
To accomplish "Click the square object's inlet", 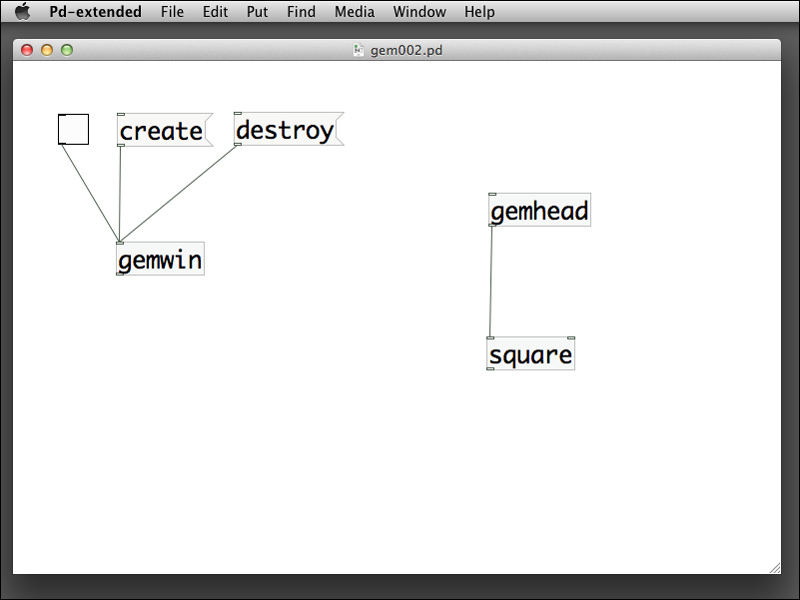I will pos(492,340).
